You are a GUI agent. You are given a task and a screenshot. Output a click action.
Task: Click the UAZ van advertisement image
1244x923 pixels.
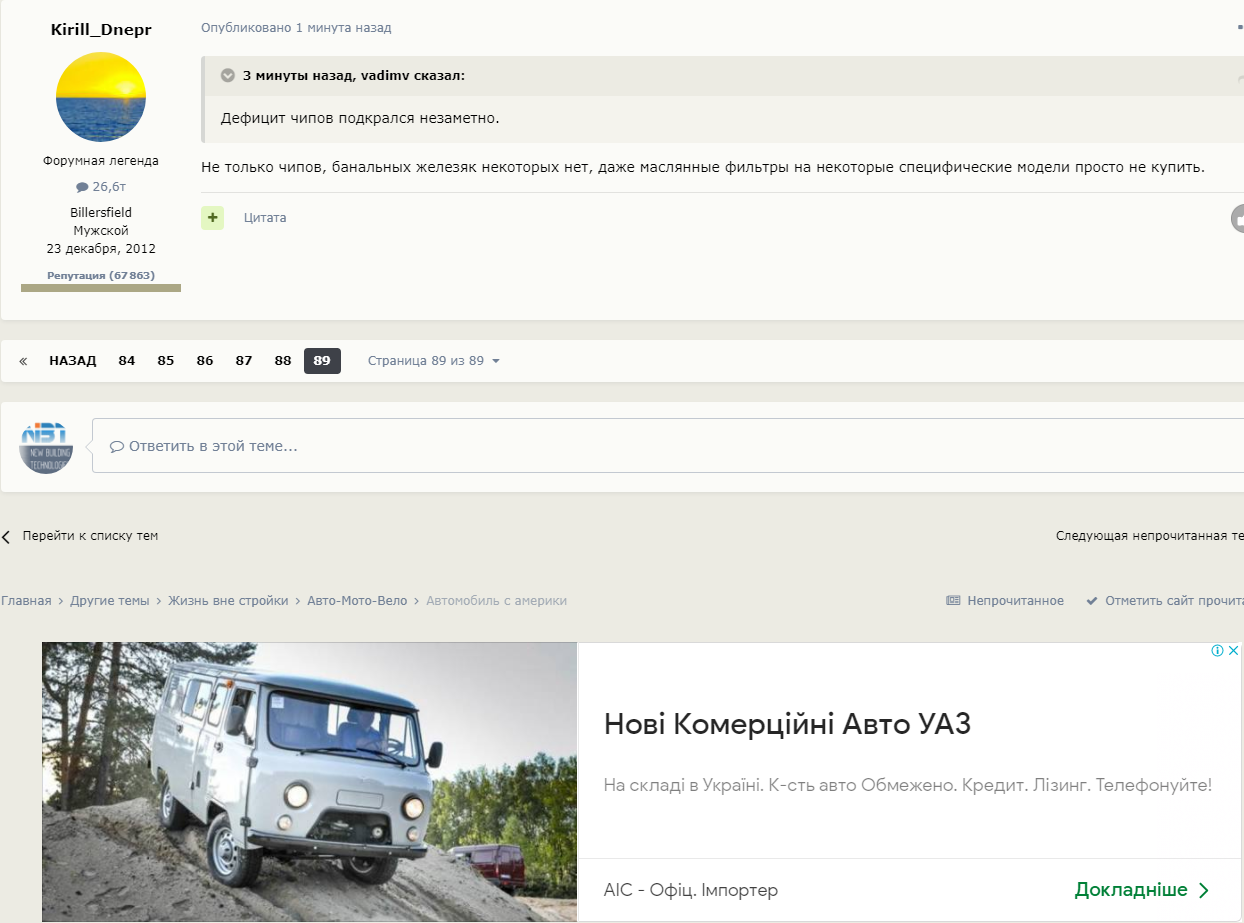[310, 782]
